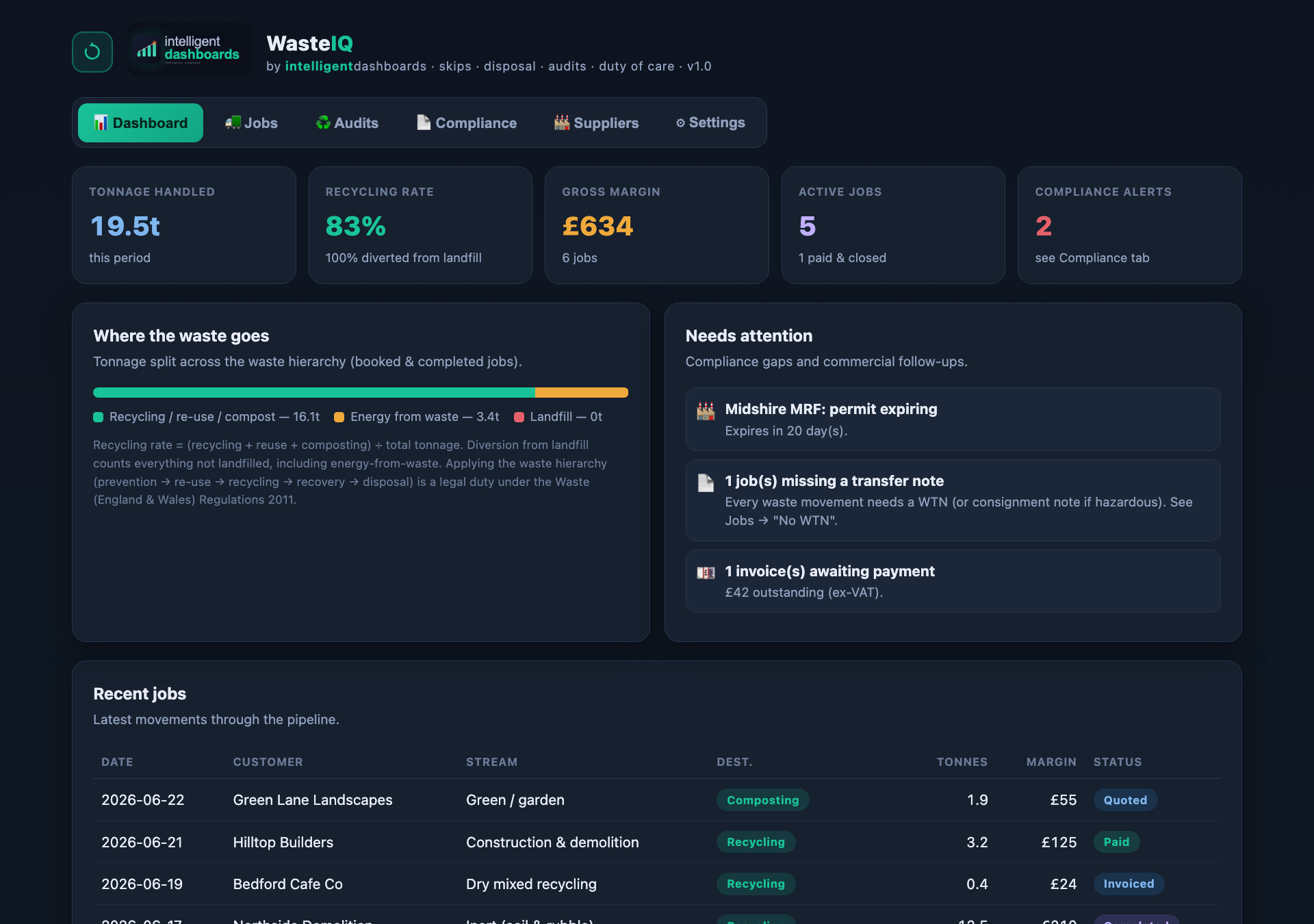Click the cash icon on invoice alert
This screenshot has height=924, width=1314.
pyautogui.click(x=706, y=573)
